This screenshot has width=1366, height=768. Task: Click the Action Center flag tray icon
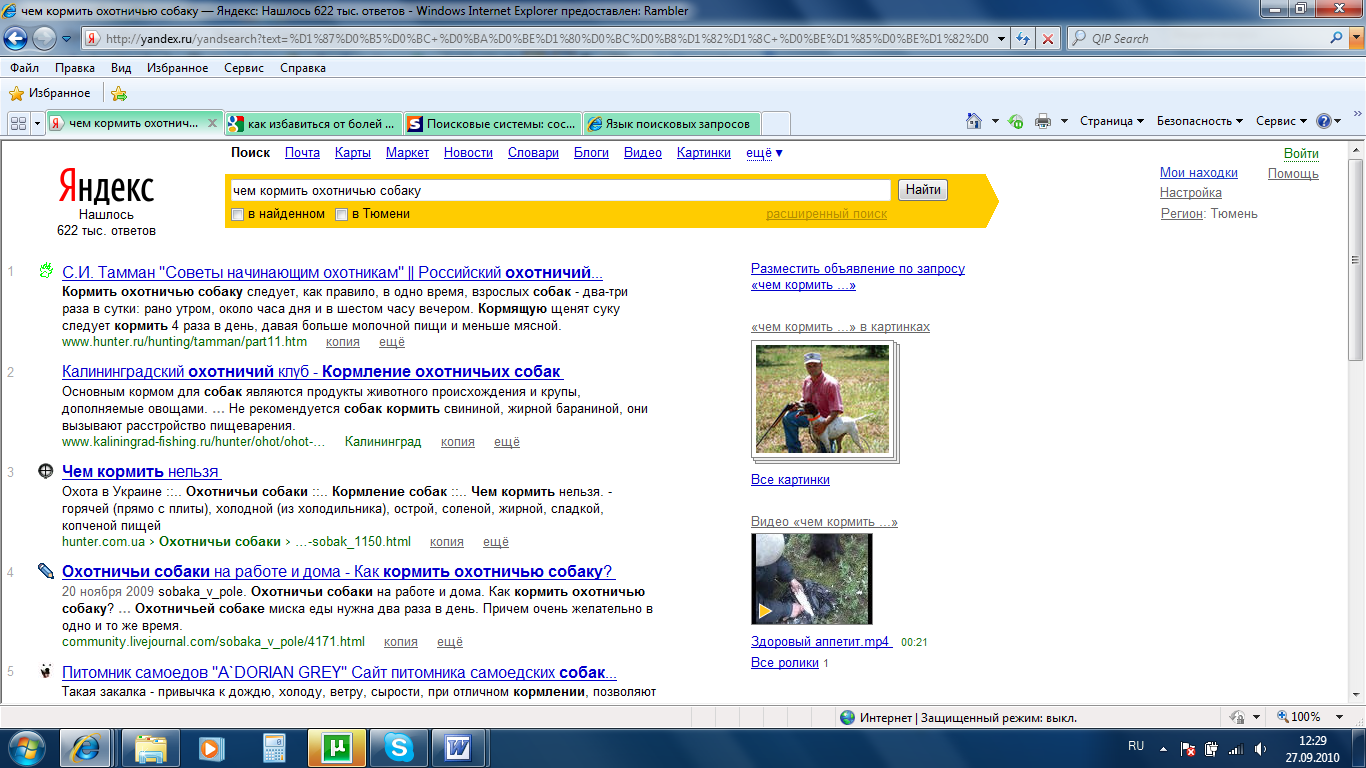1189,748
